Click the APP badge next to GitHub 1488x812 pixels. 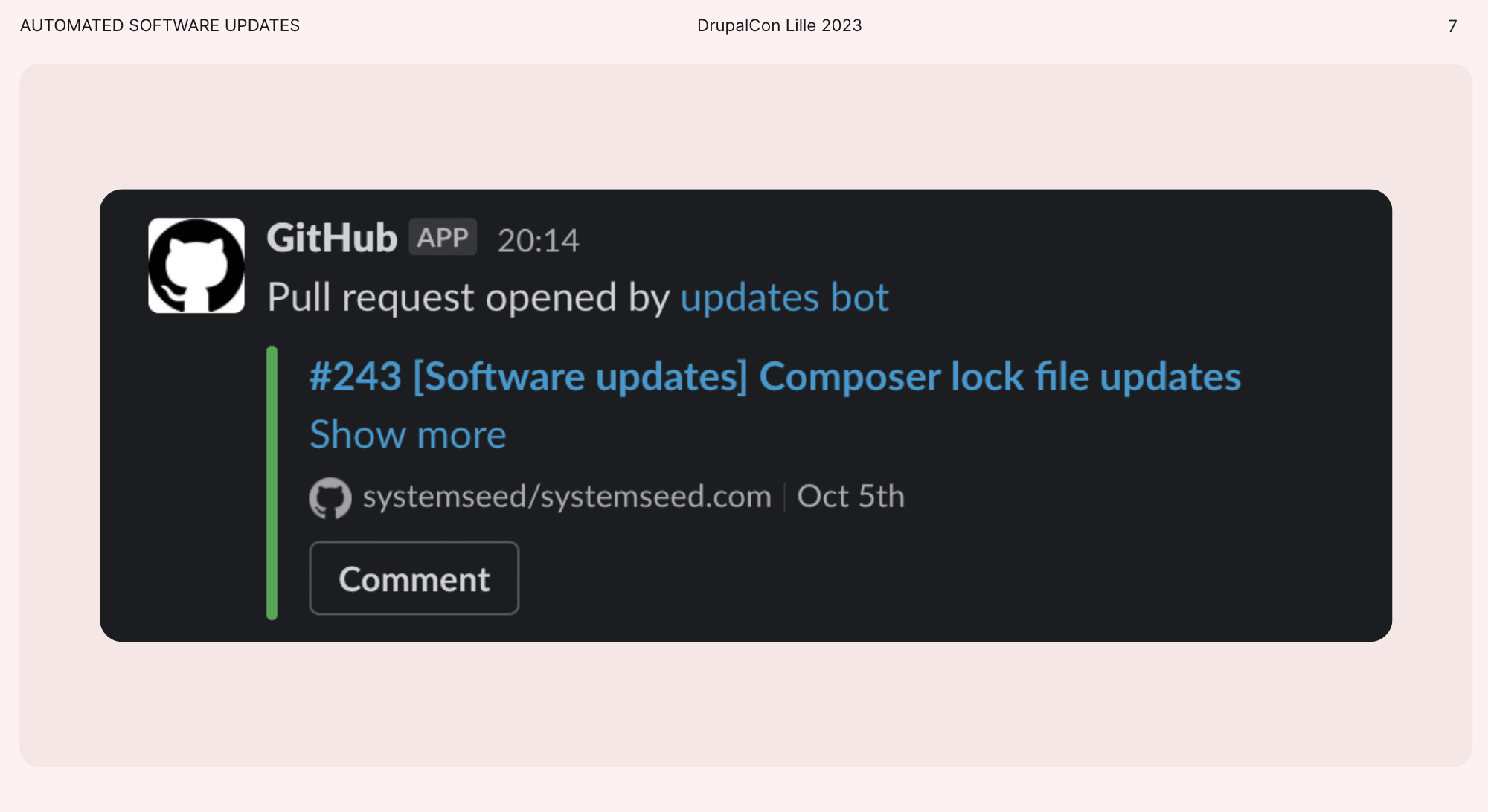443,238
